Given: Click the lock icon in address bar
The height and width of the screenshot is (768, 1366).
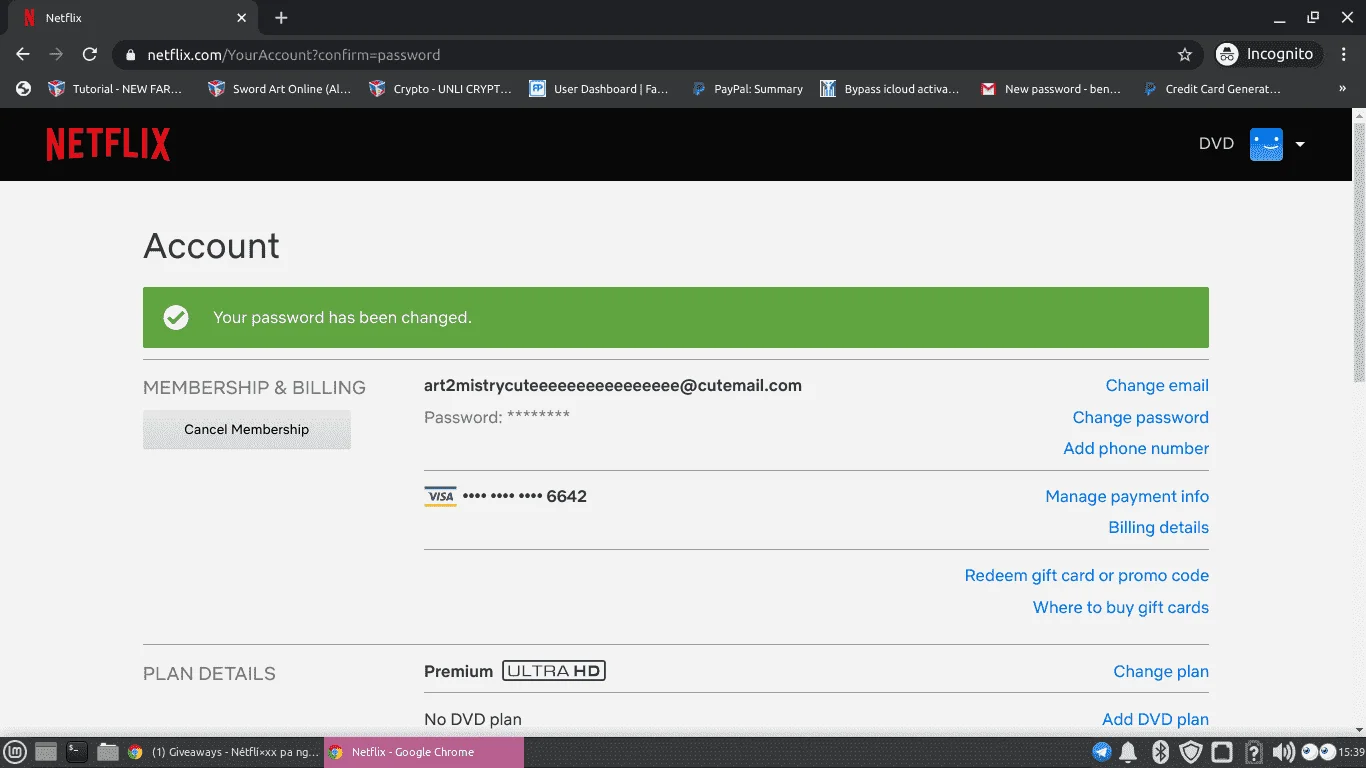Looking at the screenshot, I should coord(130,55).
